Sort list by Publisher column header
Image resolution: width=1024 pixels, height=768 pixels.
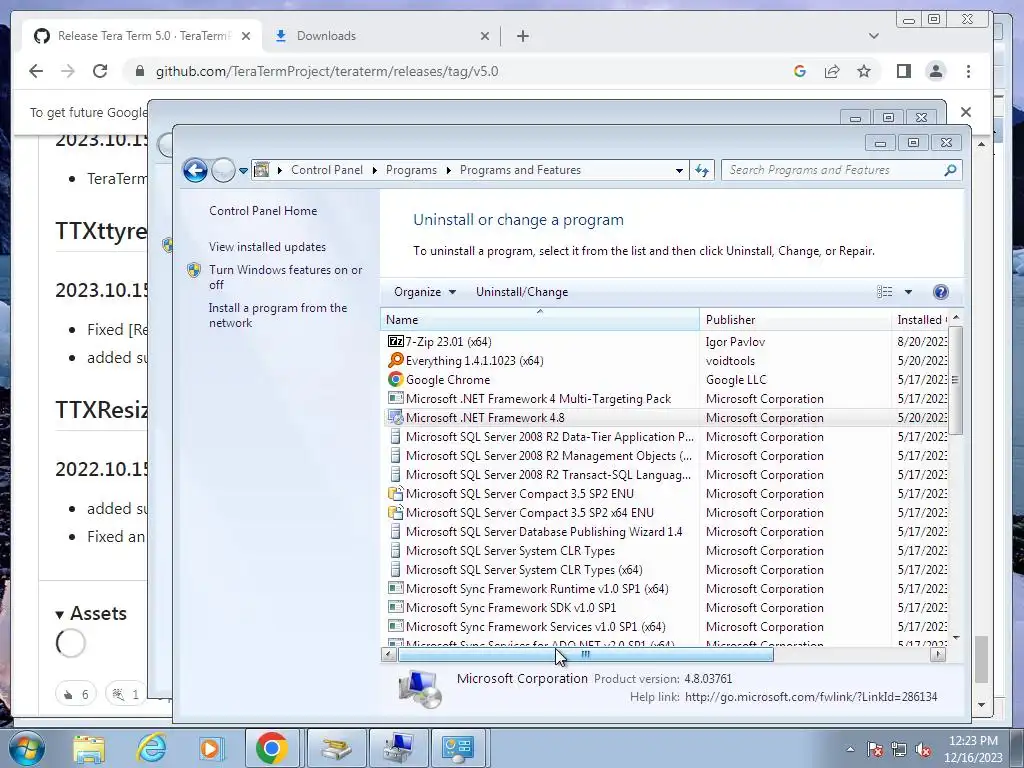(795, 319)
